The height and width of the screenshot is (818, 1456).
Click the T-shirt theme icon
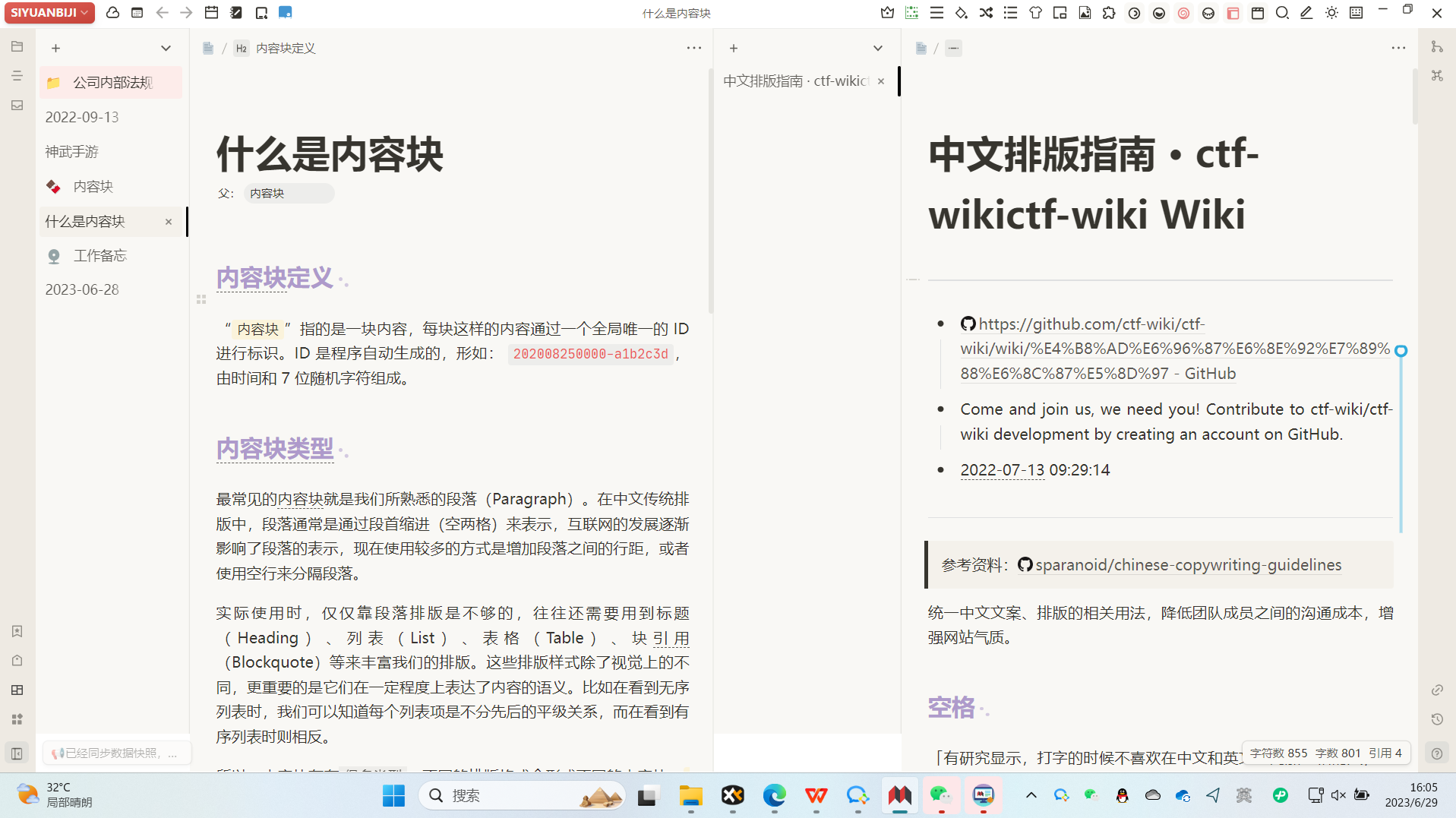pos(1035,13)
